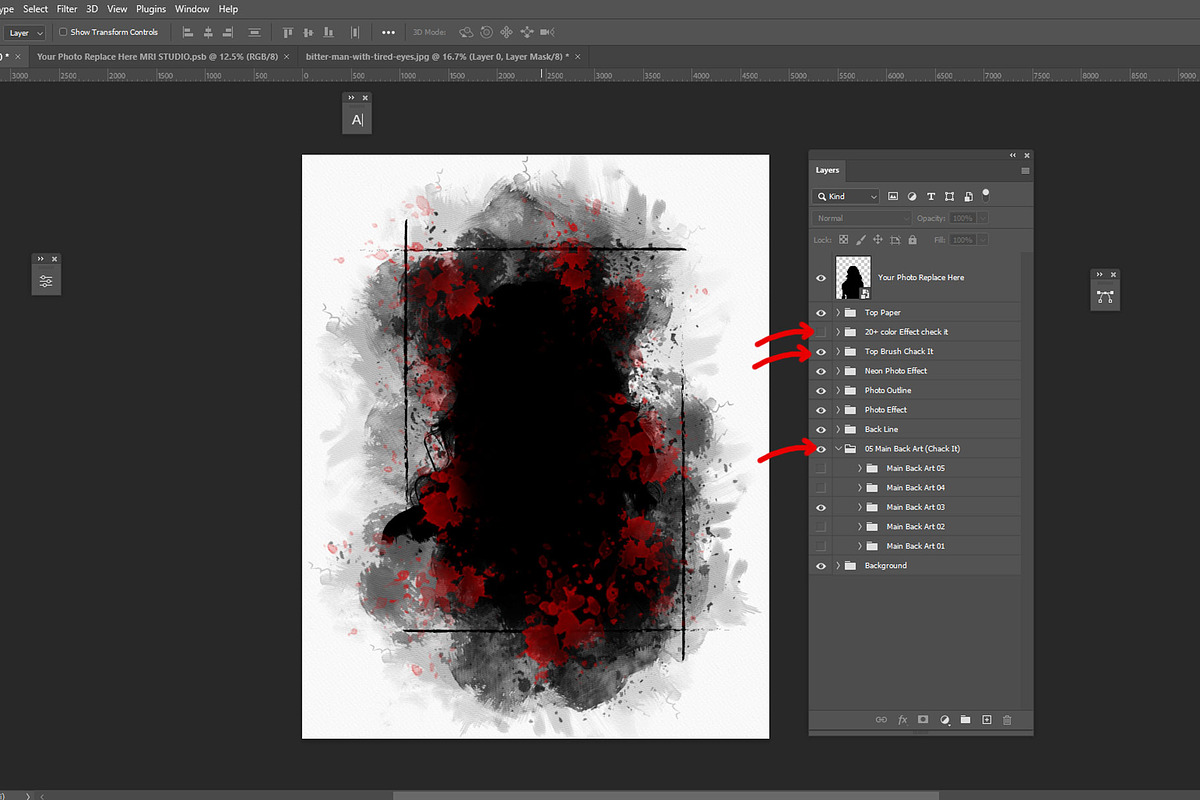Click lock position icon
This screenshot has height=800, width=1200.
click(877, 240)
